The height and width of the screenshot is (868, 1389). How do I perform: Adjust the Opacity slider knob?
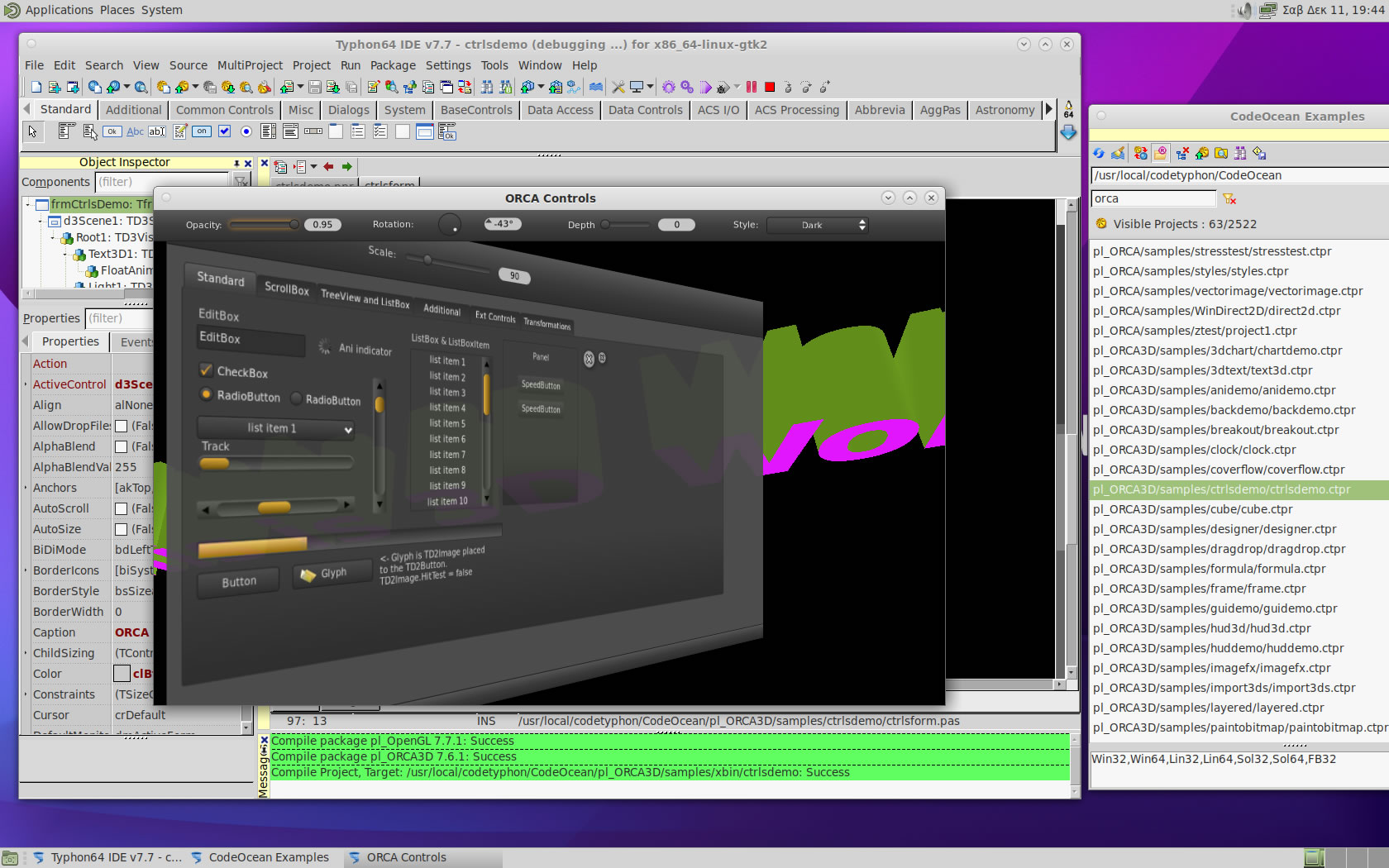[294, 224]
